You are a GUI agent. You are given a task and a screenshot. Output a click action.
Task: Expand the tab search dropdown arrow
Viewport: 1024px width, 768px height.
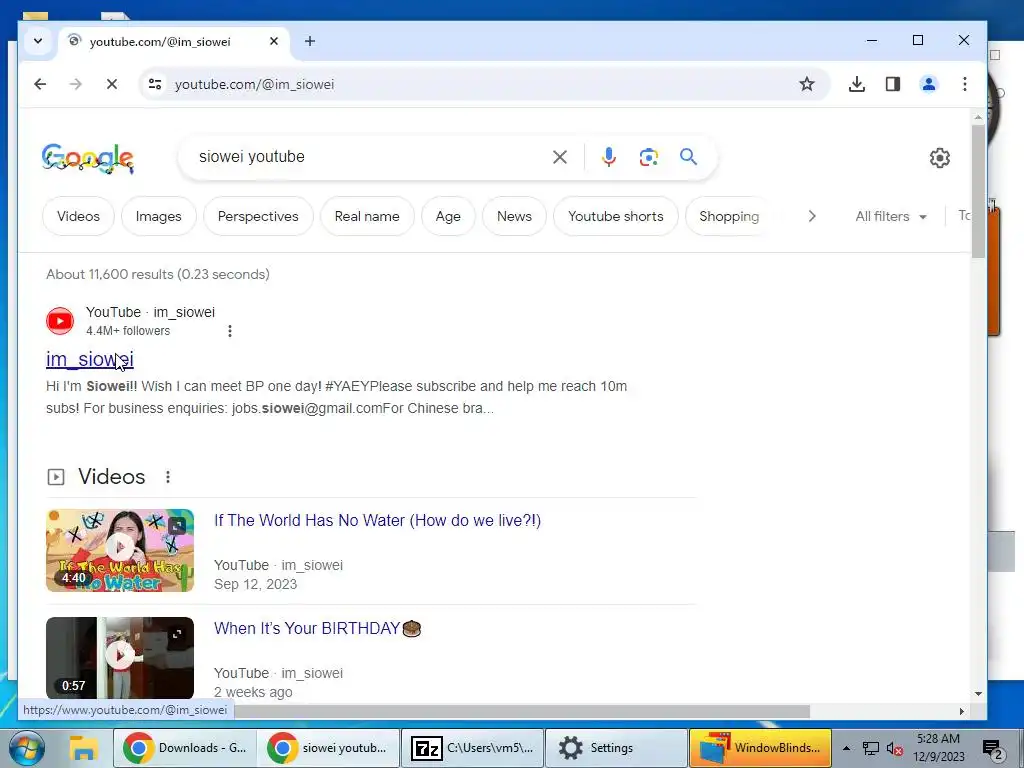[38, 41]
